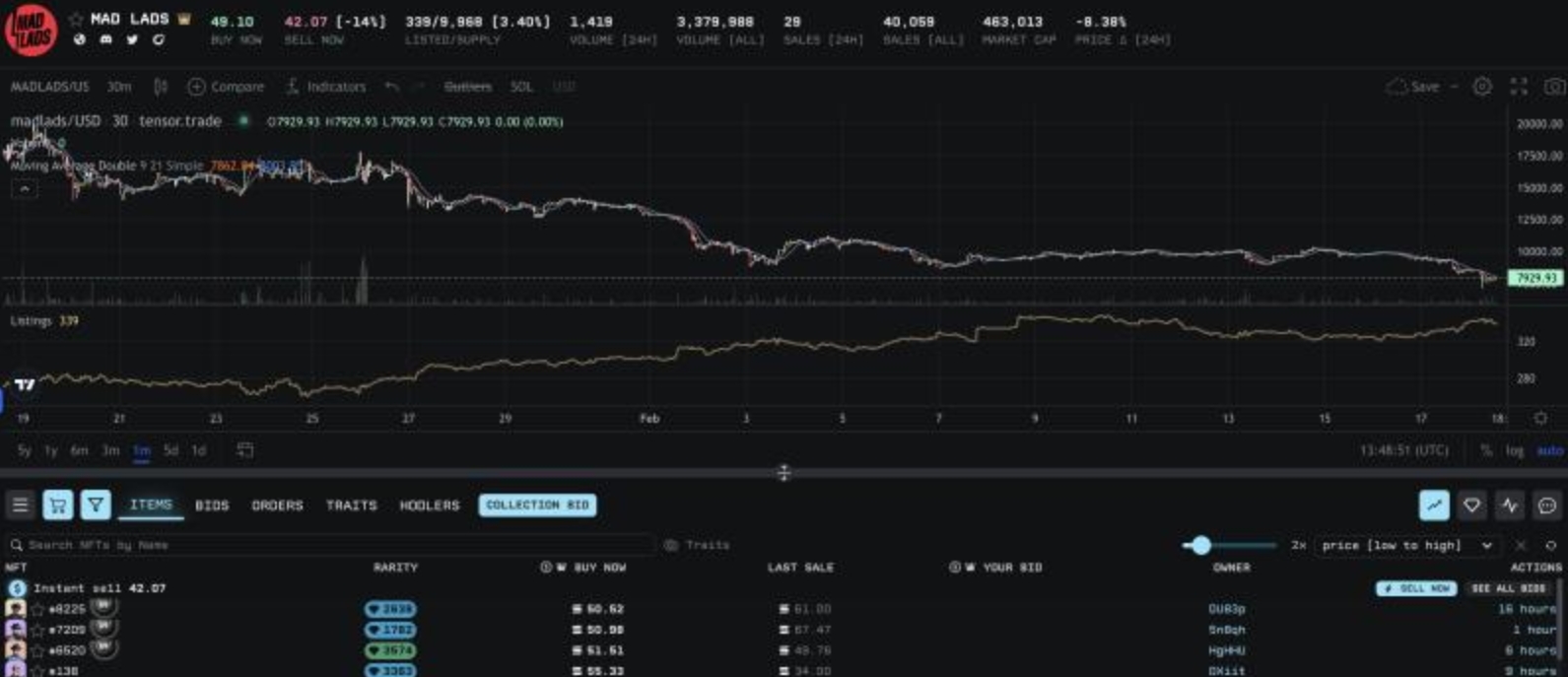Viewport: 1568px width, 677px height.
Task: Set chart range to 1m
Action: (x=141, y=450)
